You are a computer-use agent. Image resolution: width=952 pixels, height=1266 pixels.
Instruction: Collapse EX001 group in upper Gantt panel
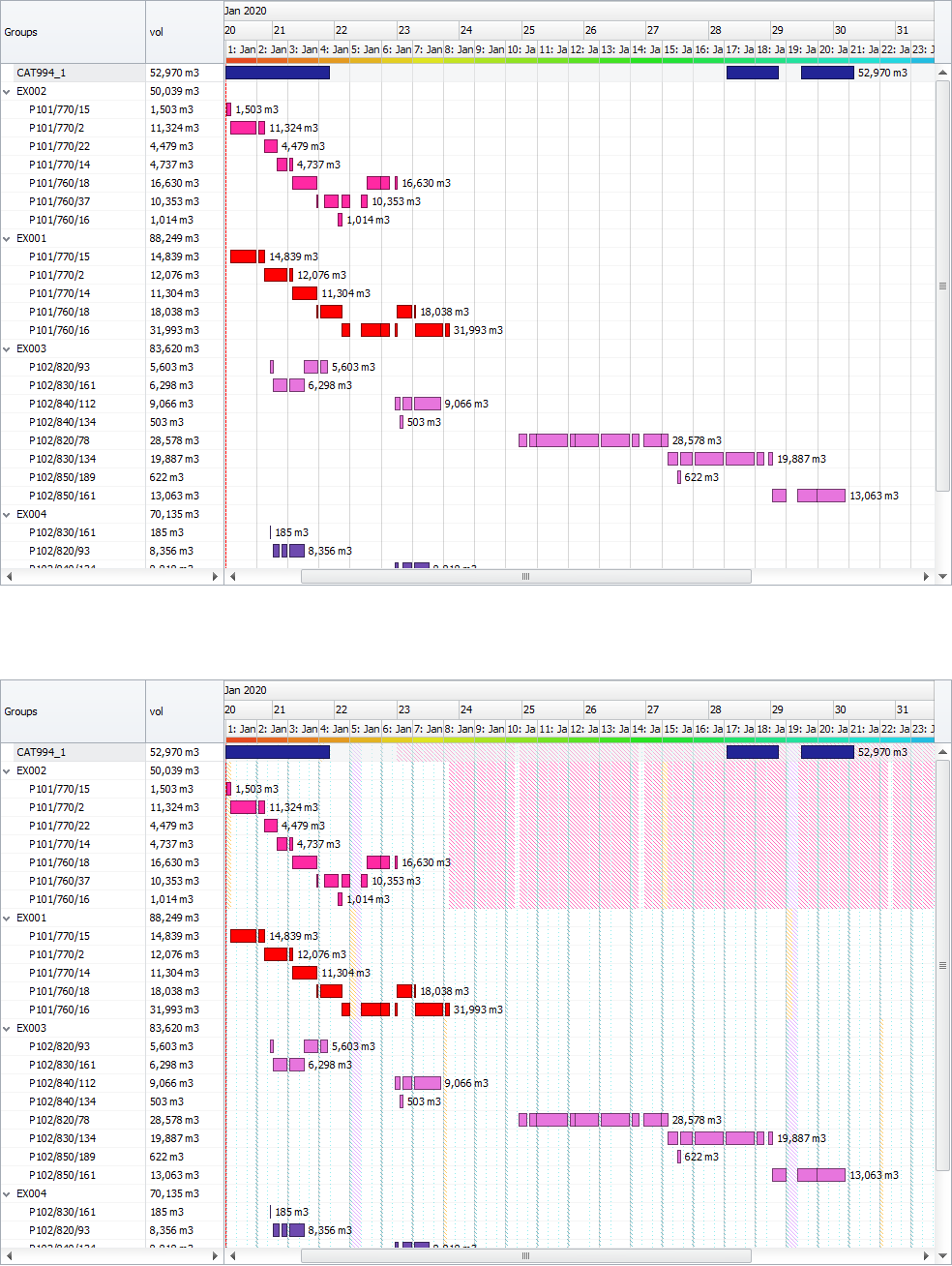coord(7,239)
